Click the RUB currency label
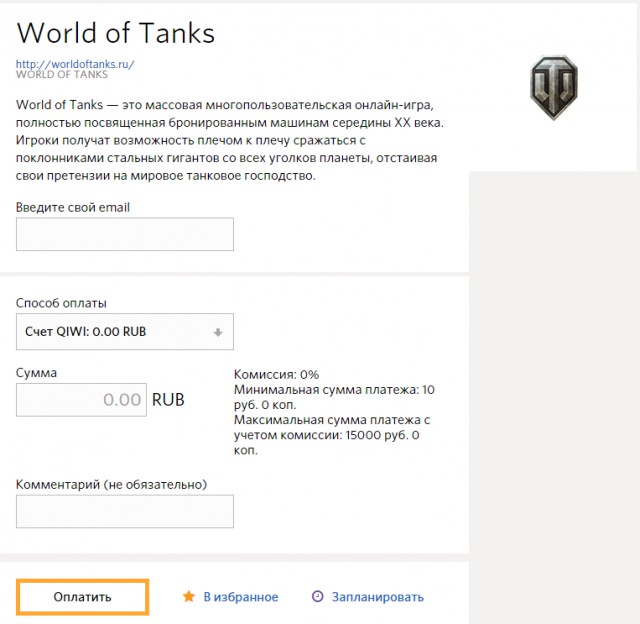This screenshot has width=640, height=624. (168, 400)
